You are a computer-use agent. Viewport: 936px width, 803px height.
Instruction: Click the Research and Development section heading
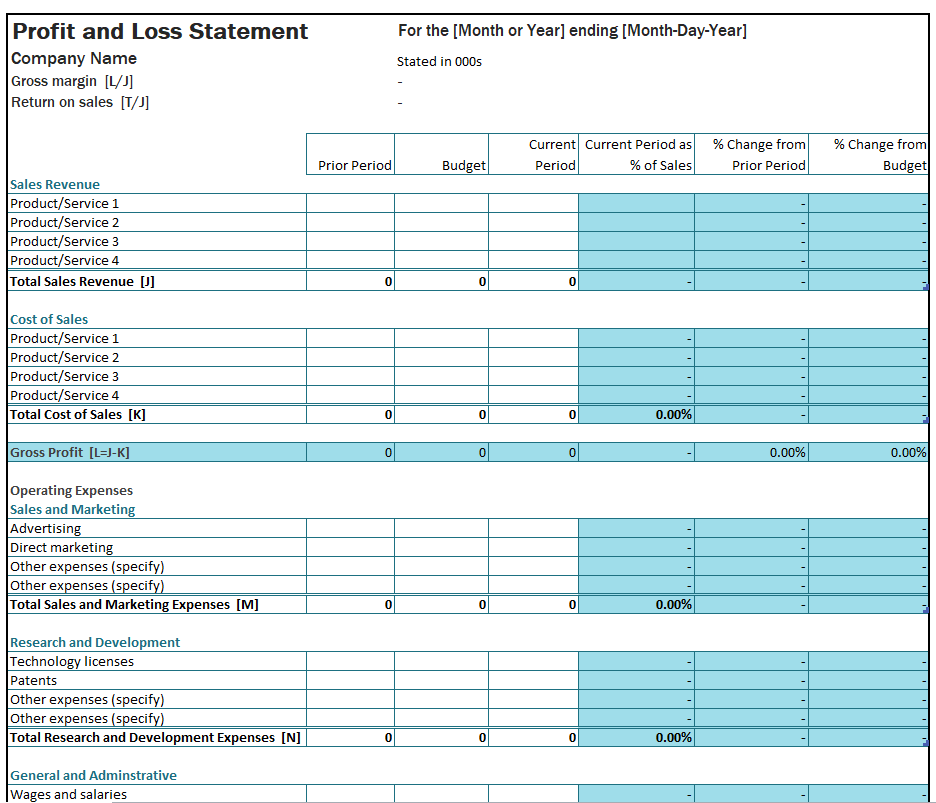[95, 642]
